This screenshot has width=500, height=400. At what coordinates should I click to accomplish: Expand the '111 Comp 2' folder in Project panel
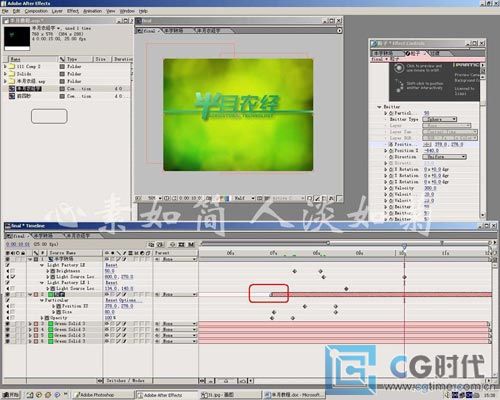tap(5, 66)
